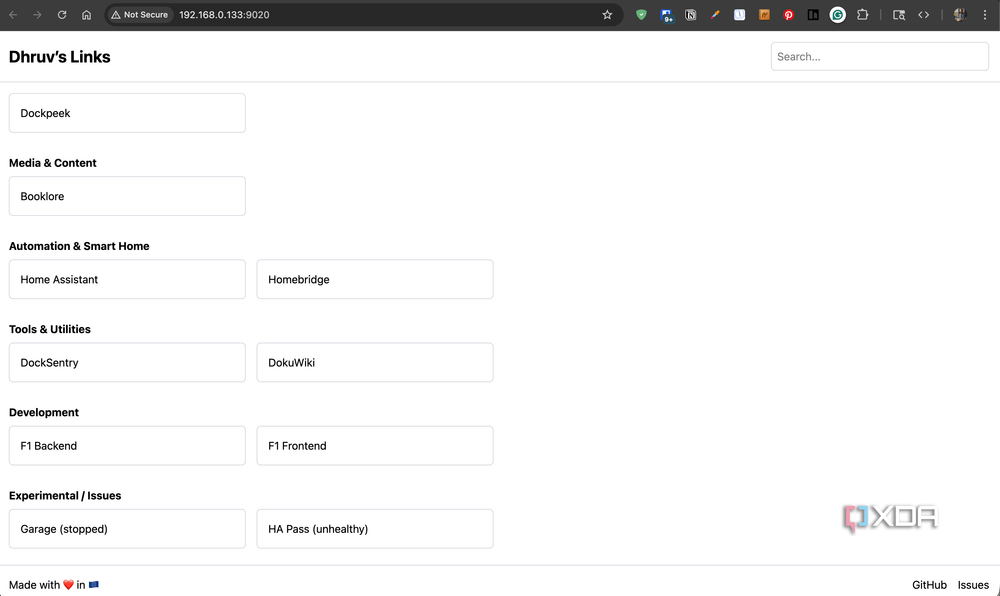Open the green shield ad-blocker extension
This screenshot has height=596, width=1000.
642,15
